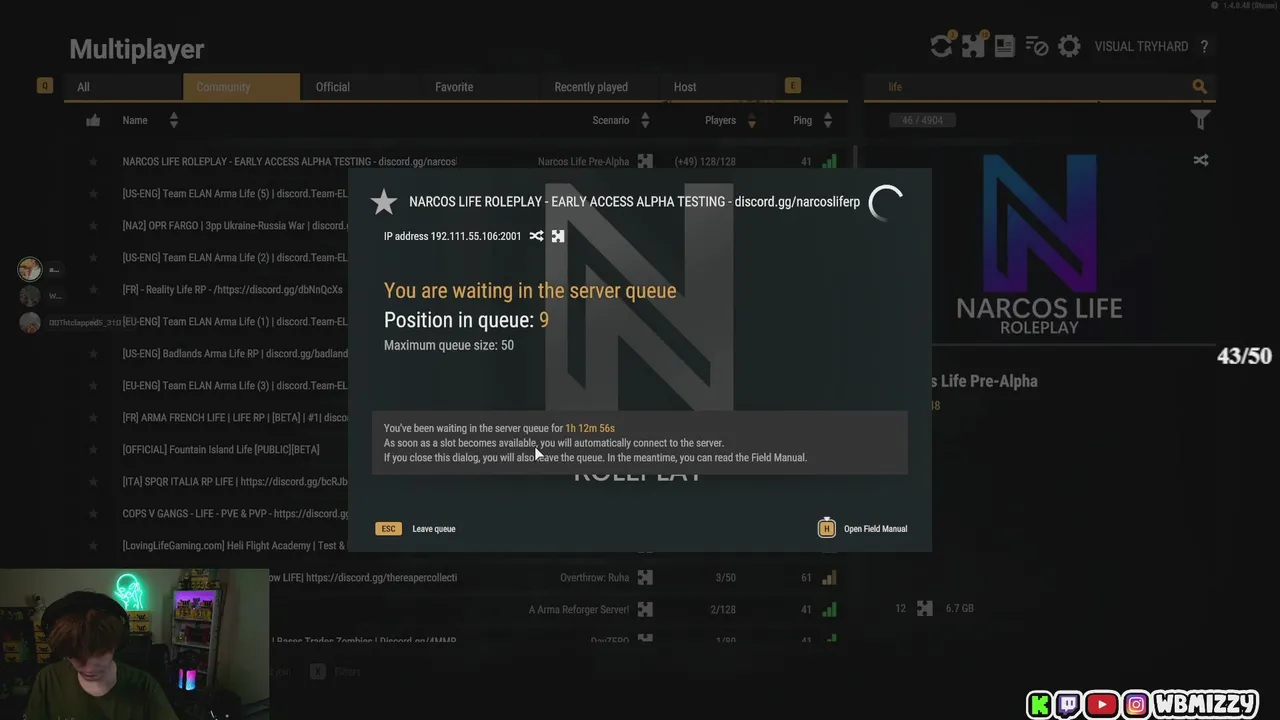The image size is (1280, 720).
Task: Toggle favorite star for Reality Life RP row
Action: coord(93,289)
